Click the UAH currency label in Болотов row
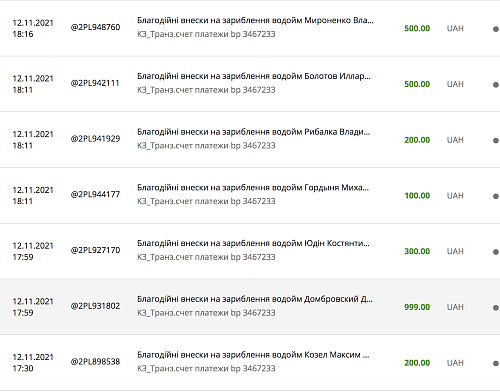Viewport: 500px width, 392px height. (x=455, y=84)
